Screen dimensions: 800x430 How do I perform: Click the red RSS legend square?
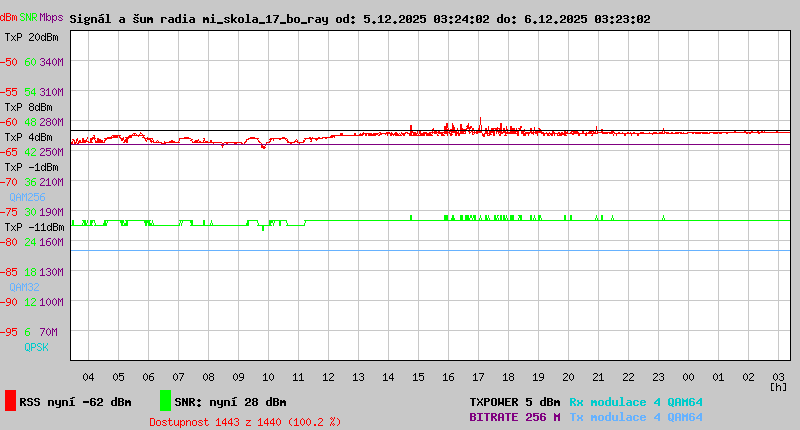tap(10, 401)
